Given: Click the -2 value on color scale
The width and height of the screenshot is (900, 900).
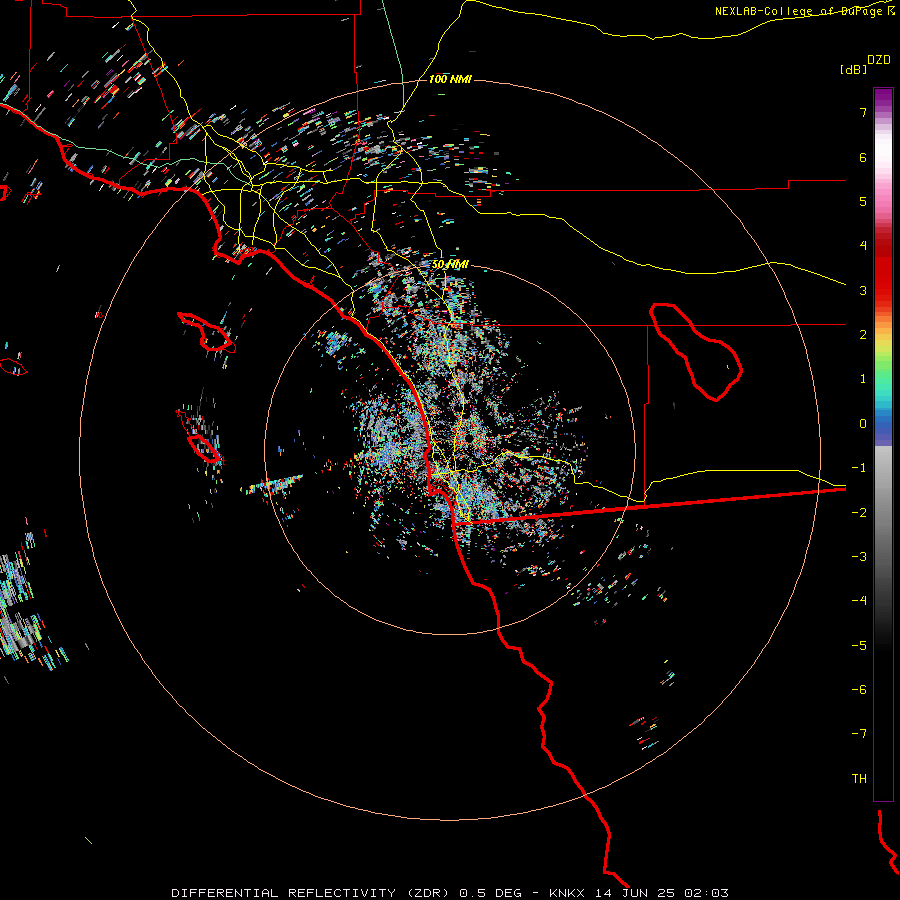Looking at the screenshot, I should tap(859, 513).
